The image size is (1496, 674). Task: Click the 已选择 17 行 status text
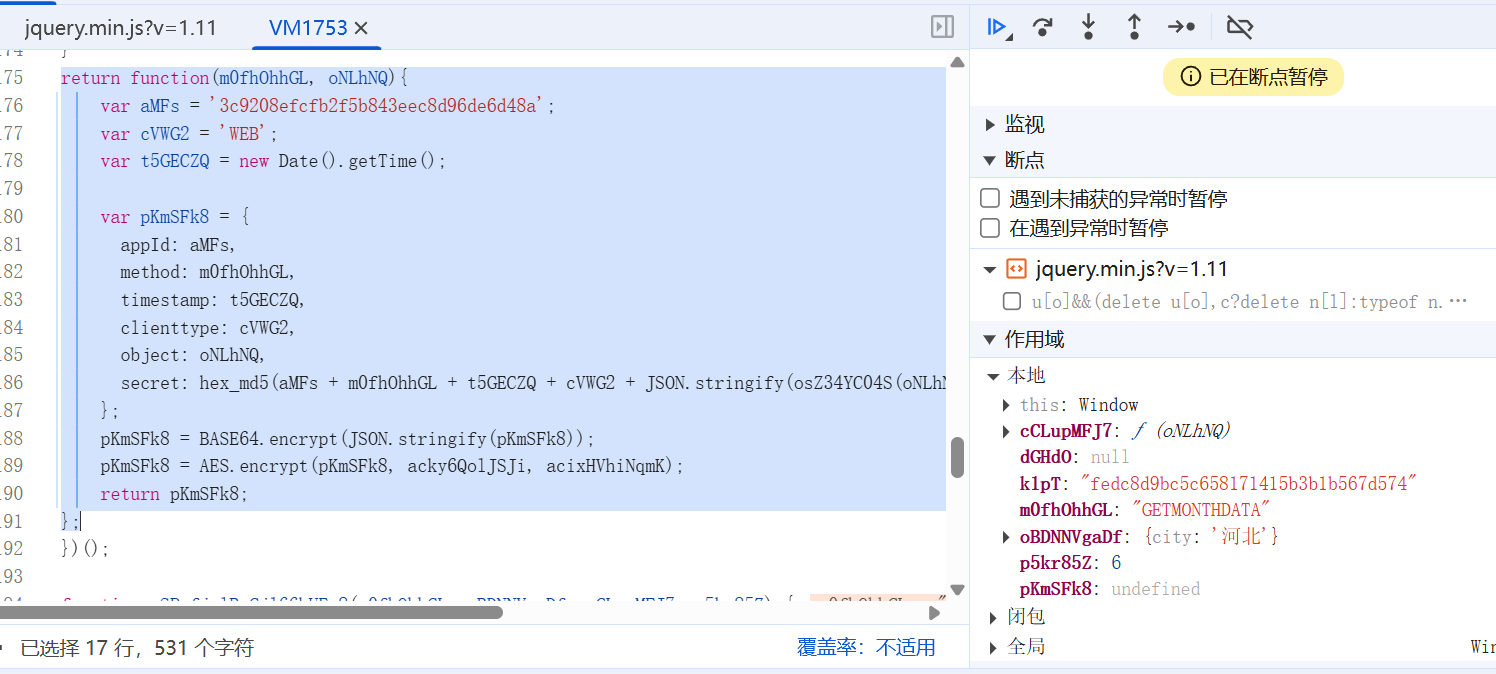pos(137,648)
